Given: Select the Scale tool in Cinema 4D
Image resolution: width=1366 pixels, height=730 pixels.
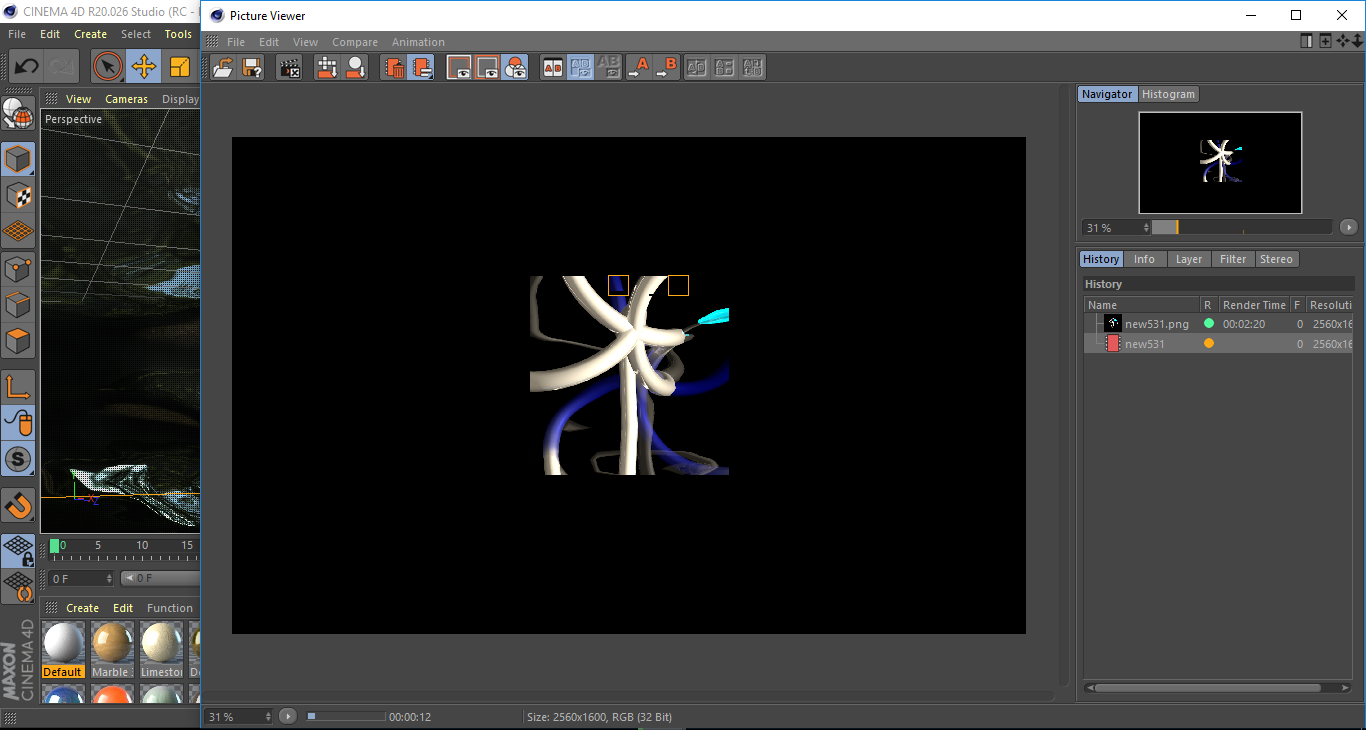Looking at the screenshot, I should [x=180, y=66].
